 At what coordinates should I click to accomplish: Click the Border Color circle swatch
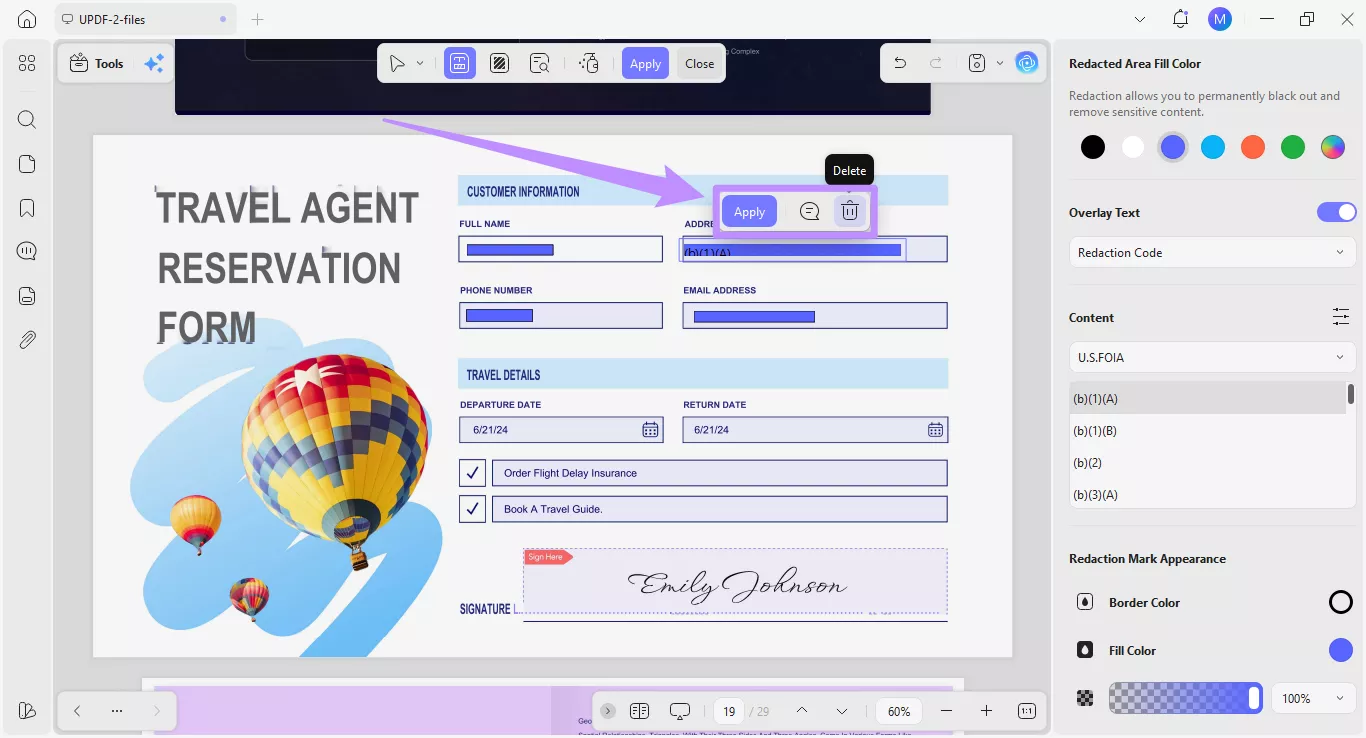[1341, 602]
